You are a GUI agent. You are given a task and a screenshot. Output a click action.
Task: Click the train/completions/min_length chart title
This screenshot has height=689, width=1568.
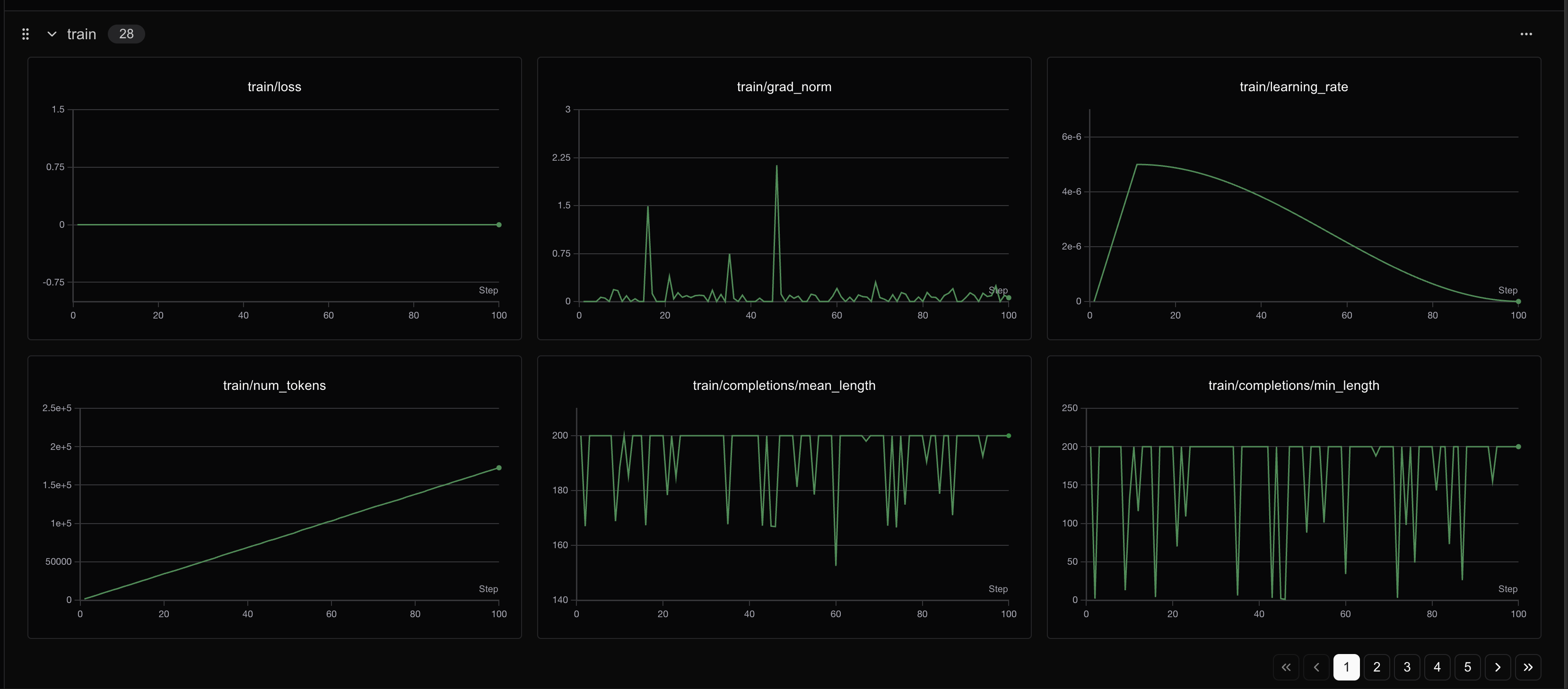click(1293, 386)
